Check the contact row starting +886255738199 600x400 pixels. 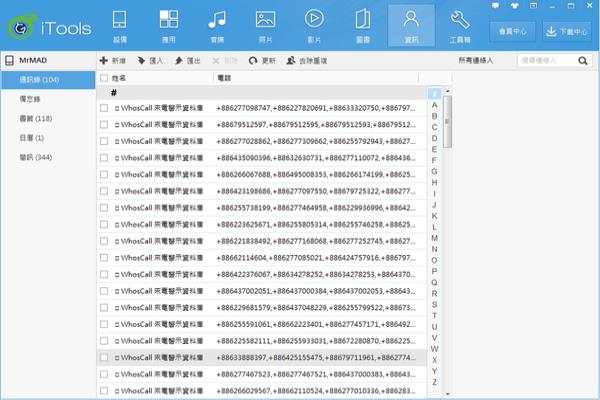tap(104, 208)
